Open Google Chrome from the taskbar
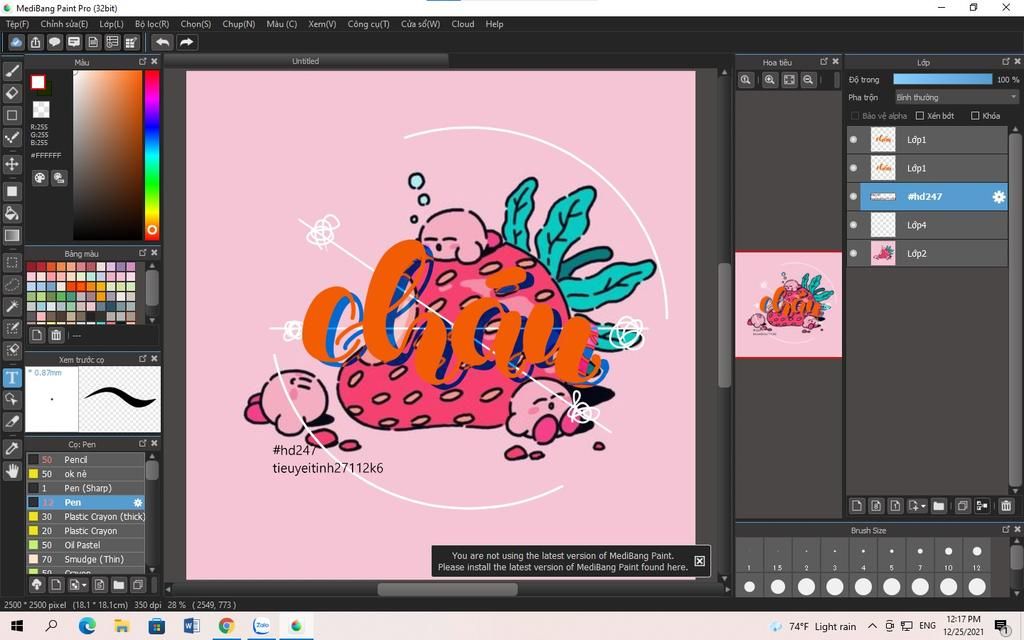The width and height of the screenshot is (1024, 640). tap(226, 626)
